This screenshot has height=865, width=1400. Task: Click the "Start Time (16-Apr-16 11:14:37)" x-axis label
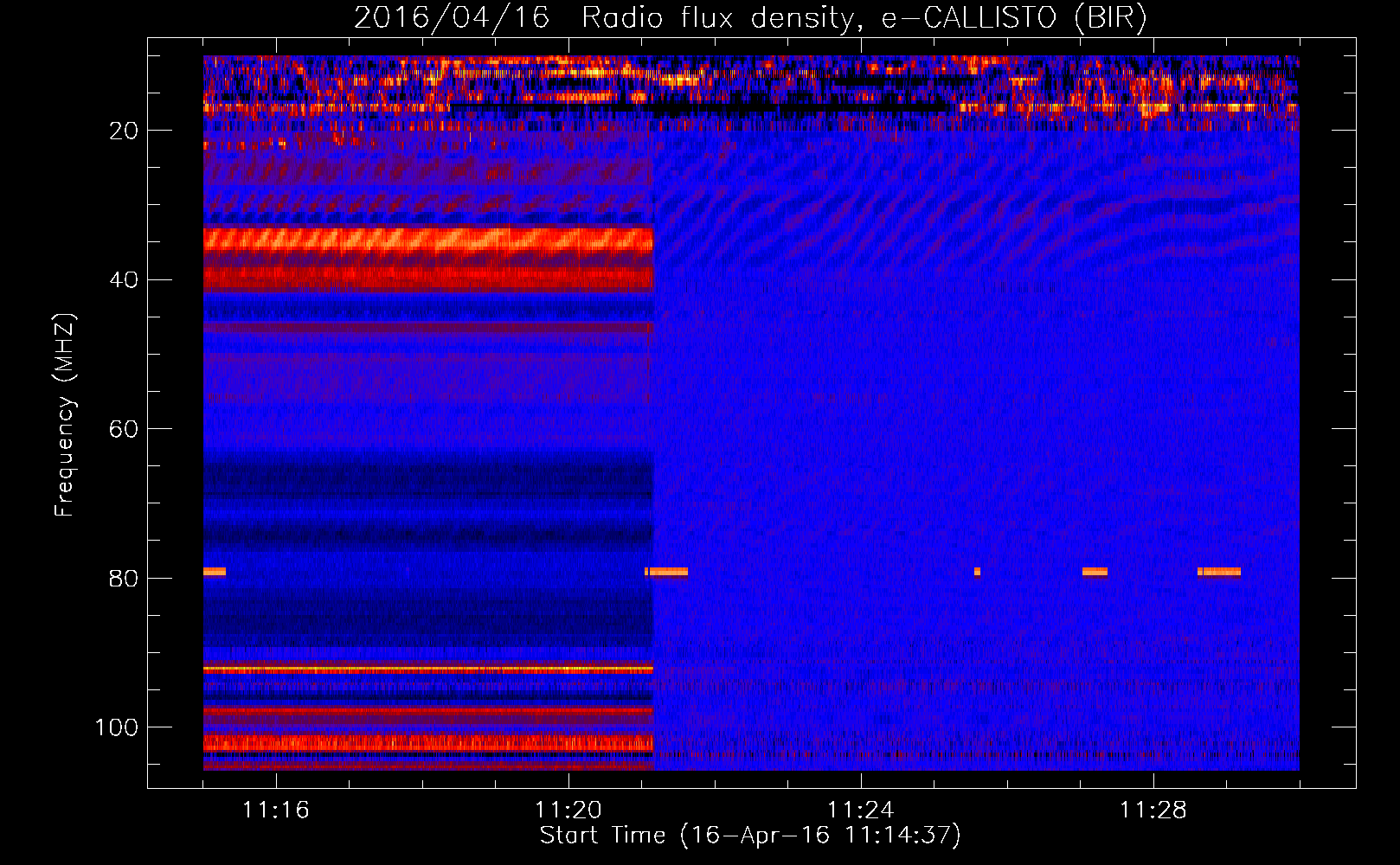[750, 836]
